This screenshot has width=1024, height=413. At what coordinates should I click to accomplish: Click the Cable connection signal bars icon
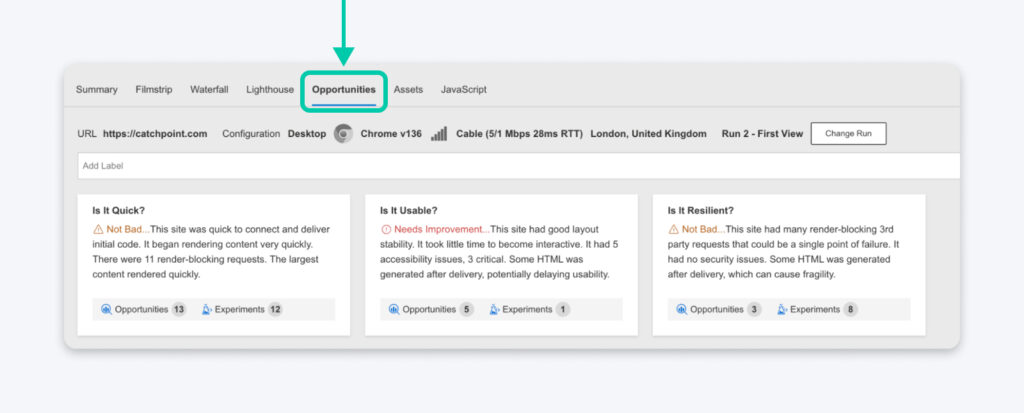(x=439, y=134)
